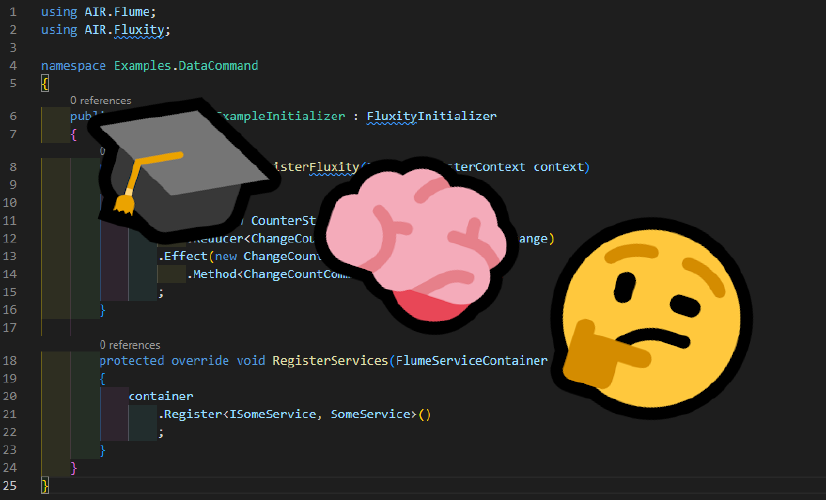Viewport: 826px width, 500px height.
Task: Click line number 1 in the gutter
Action: 12,12
